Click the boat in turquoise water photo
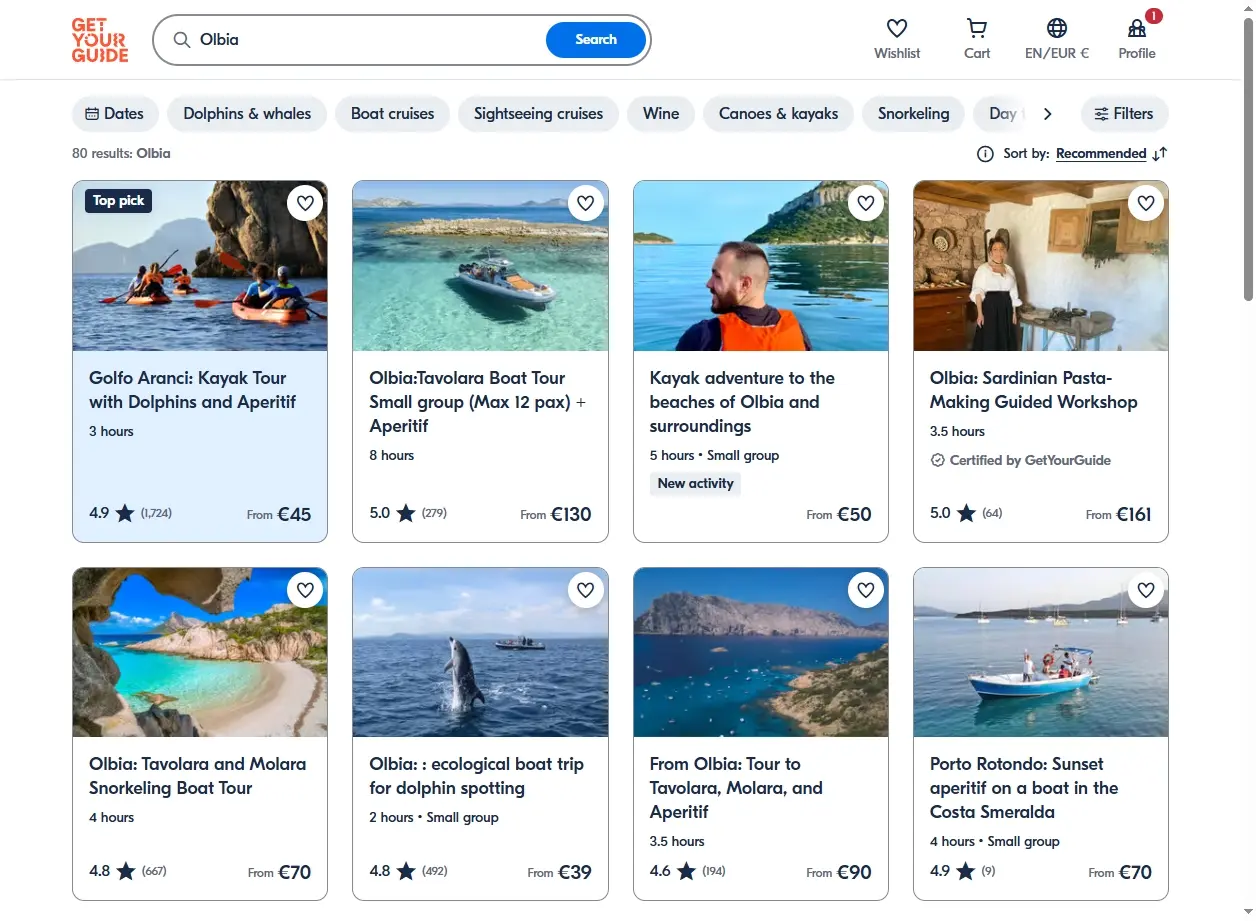The width and height of the screenshot is (1256, 921). 480,266
